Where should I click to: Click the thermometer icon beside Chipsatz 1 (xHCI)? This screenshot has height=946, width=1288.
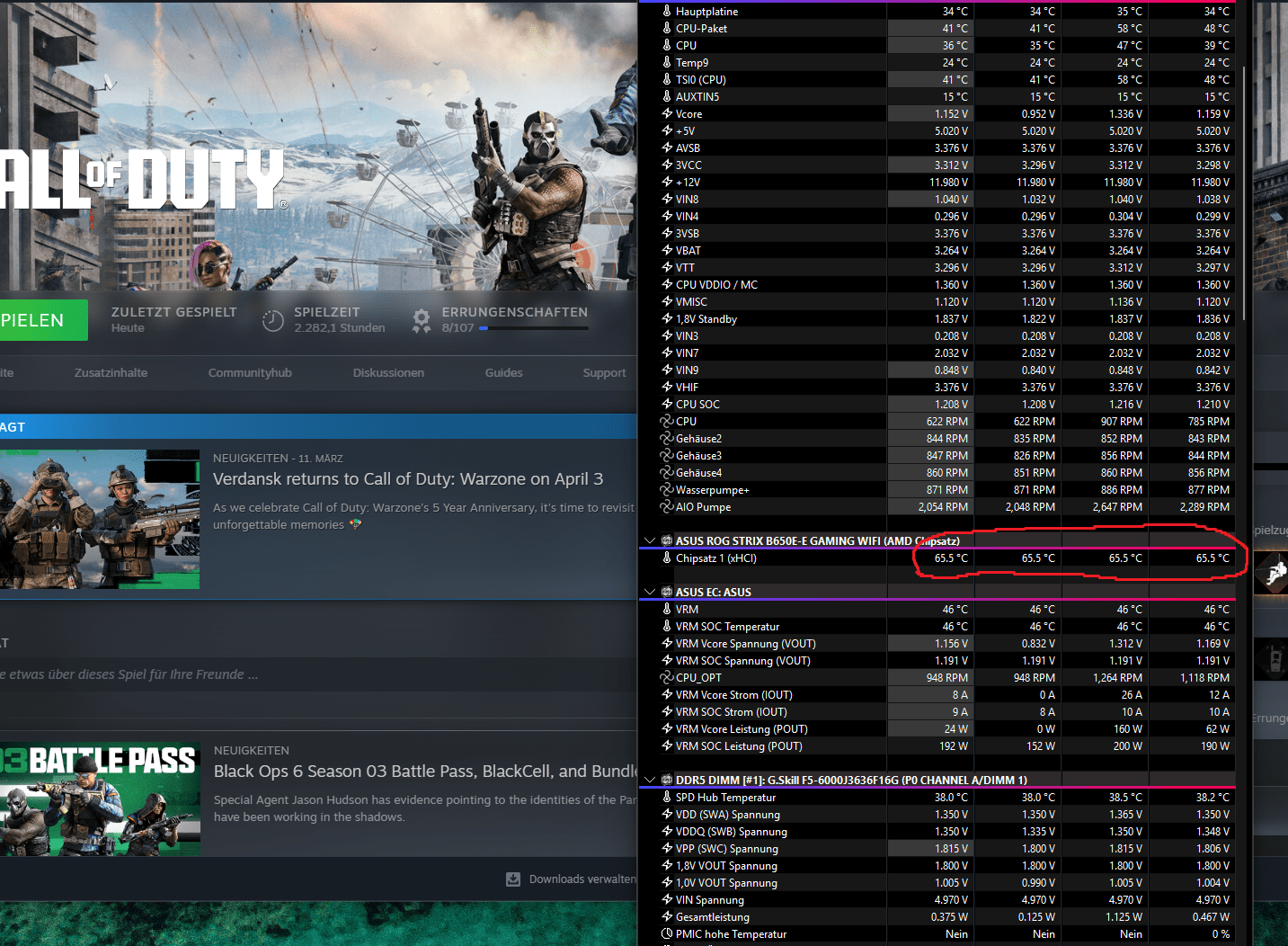(x=667, y=558)
